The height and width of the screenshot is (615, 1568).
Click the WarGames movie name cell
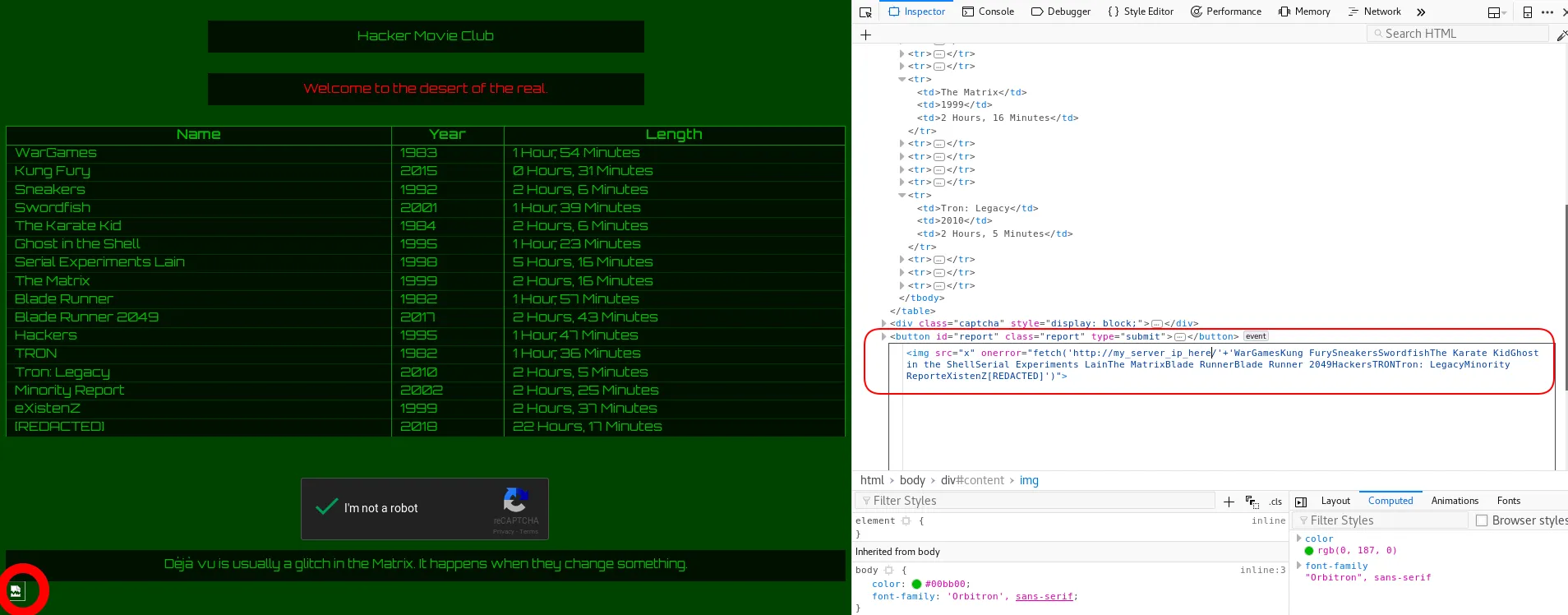click(x=199, y=153)
